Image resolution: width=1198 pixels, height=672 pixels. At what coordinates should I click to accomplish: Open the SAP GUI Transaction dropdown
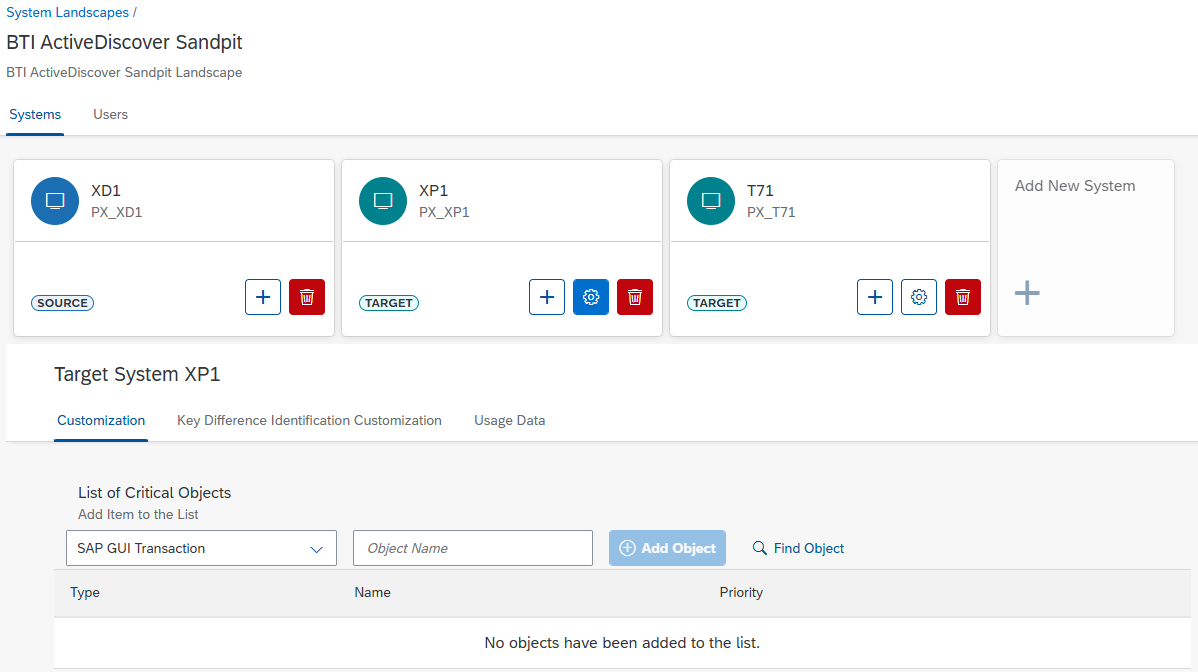pos(201,548)
